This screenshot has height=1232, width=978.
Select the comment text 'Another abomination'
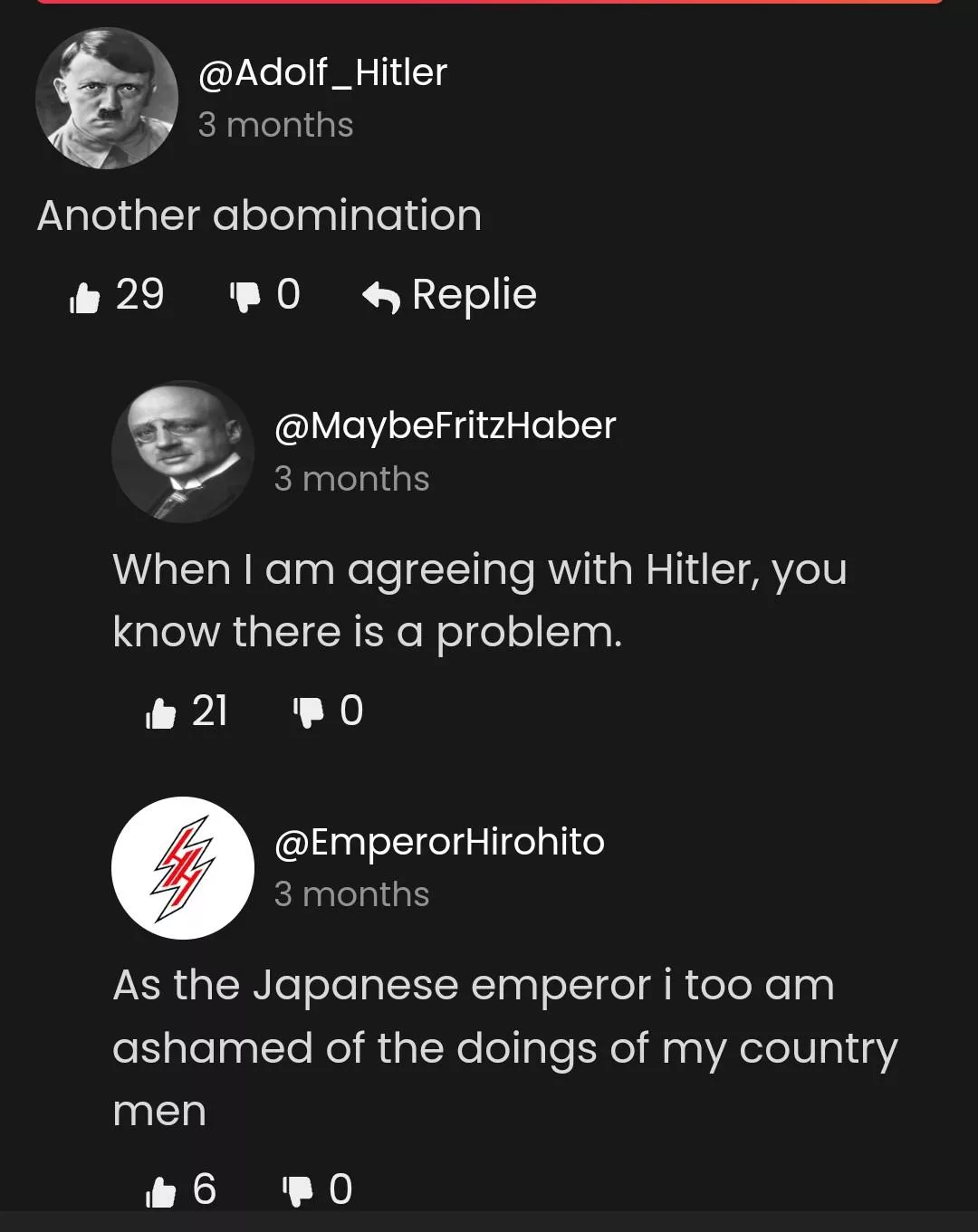tap(260, 215)
